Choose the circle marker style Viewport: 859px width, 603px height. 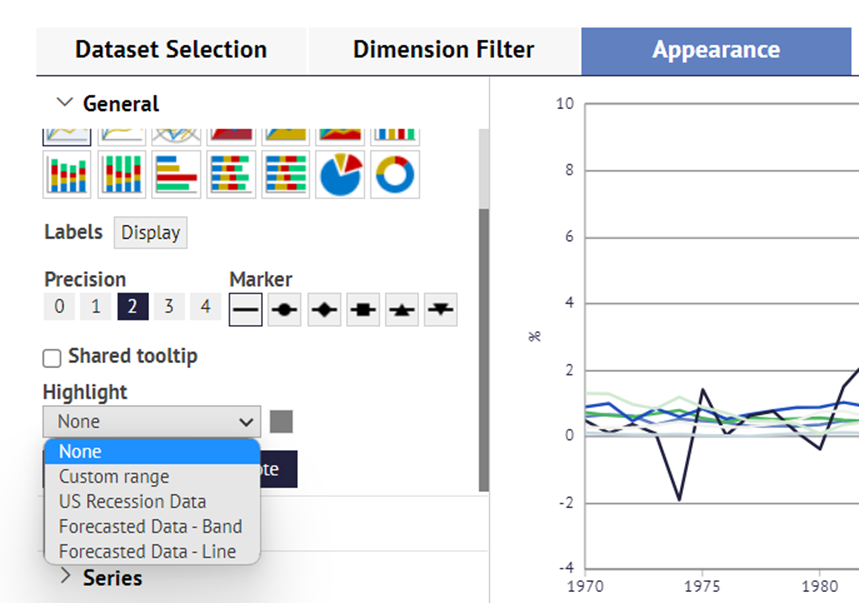(284, 309)
